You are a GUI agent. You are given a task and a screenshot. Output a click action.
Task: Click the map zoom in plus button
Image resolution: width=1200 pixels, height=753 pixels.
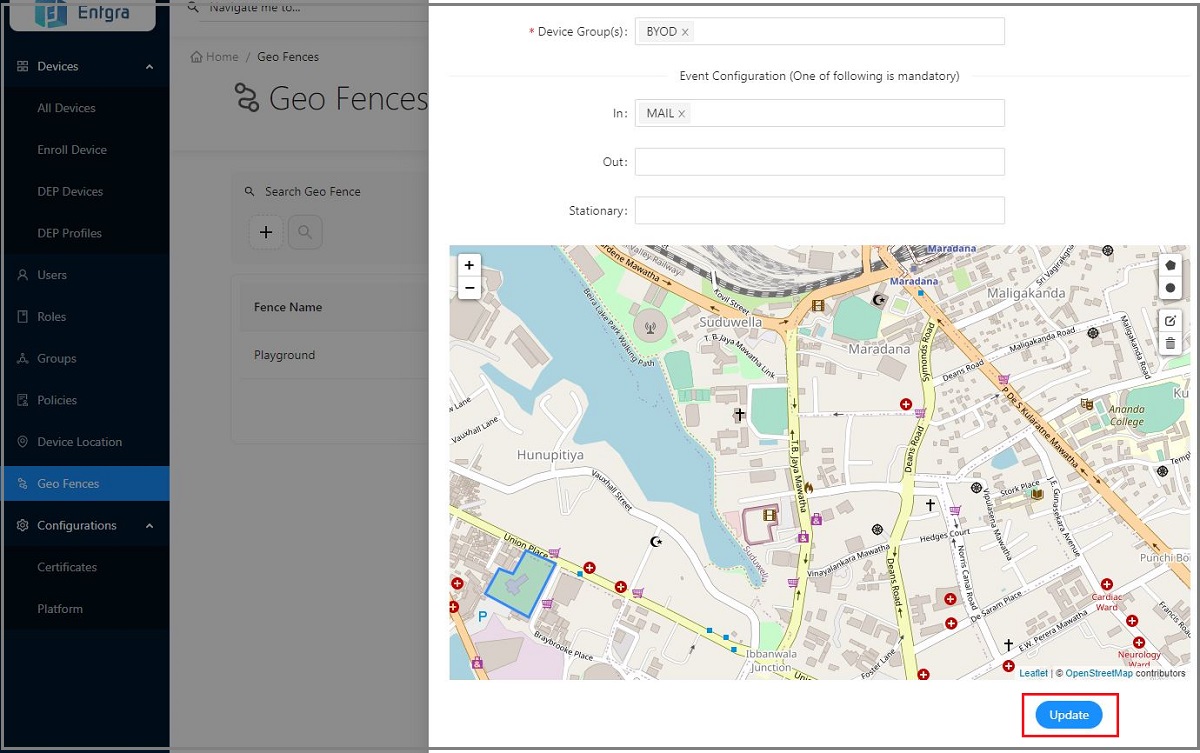tap(469, 265)
